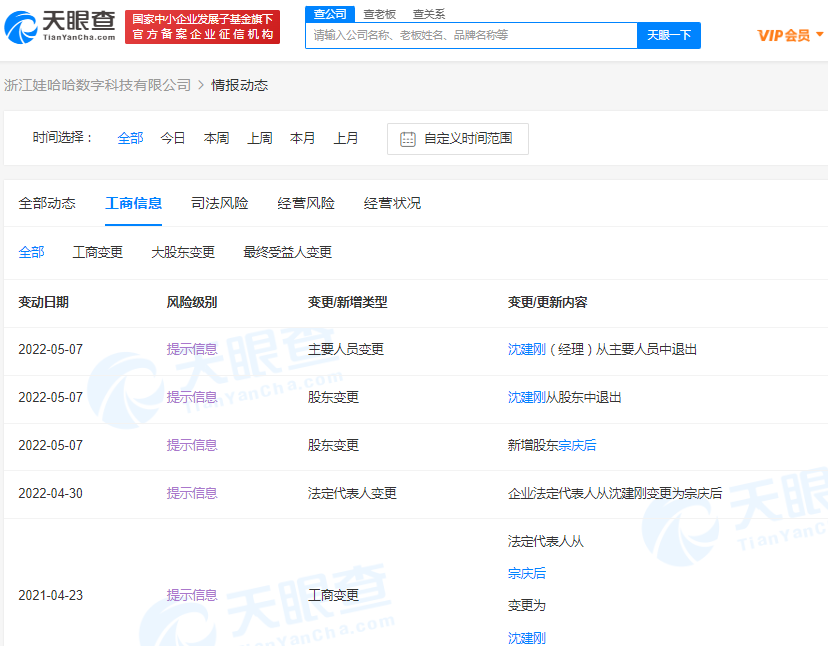
Task: Click the 变更/更新内容 column header
Action: click(x=548, y=302)
